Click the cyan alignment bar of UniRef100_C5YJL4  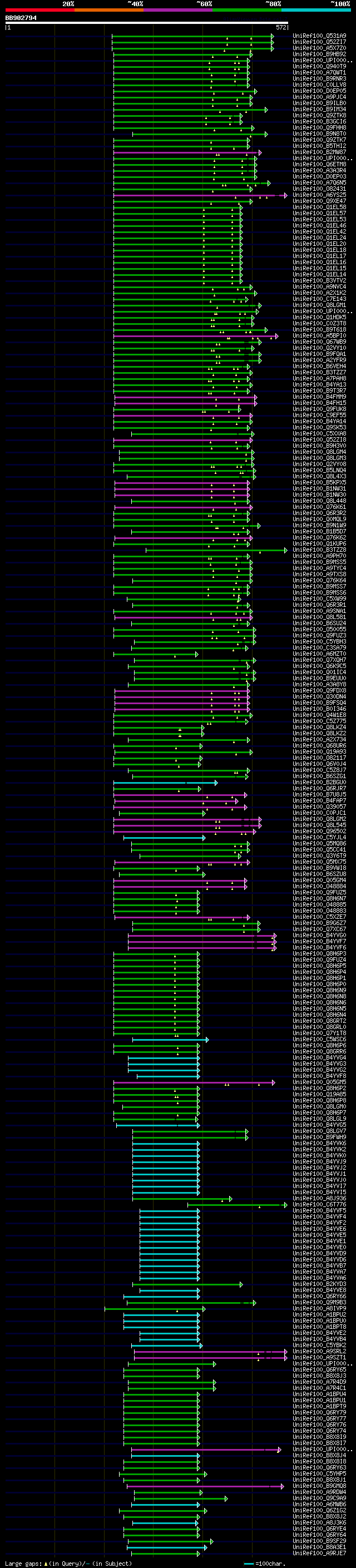tap(164, 838)
